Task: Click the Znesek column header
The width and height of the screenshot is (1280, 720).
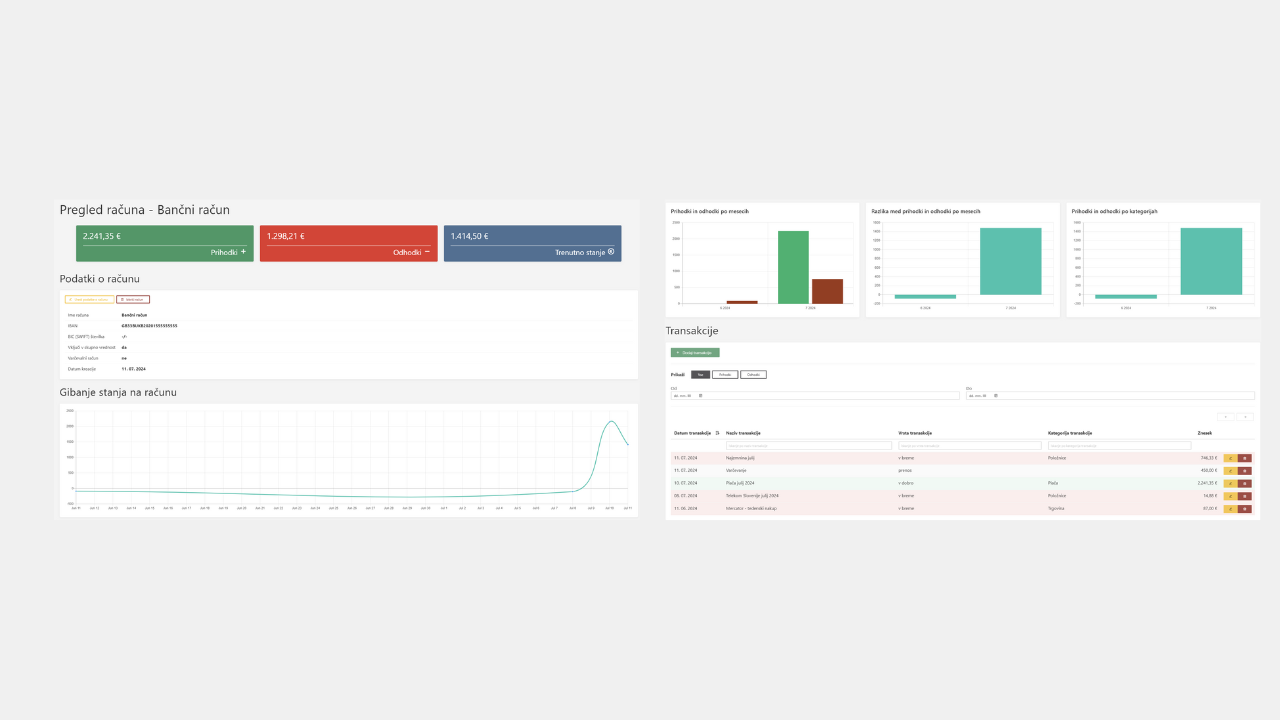Action: 1204,433
